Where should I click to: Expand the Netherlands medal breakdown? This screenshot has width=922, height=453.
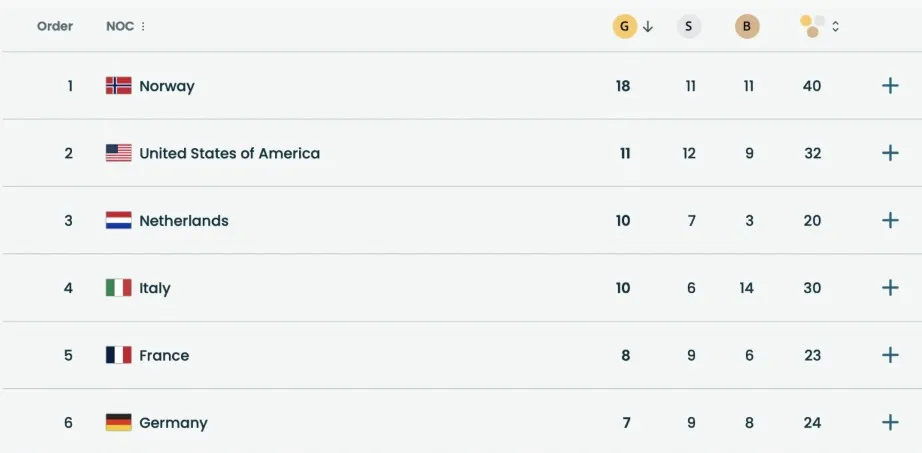890,221
